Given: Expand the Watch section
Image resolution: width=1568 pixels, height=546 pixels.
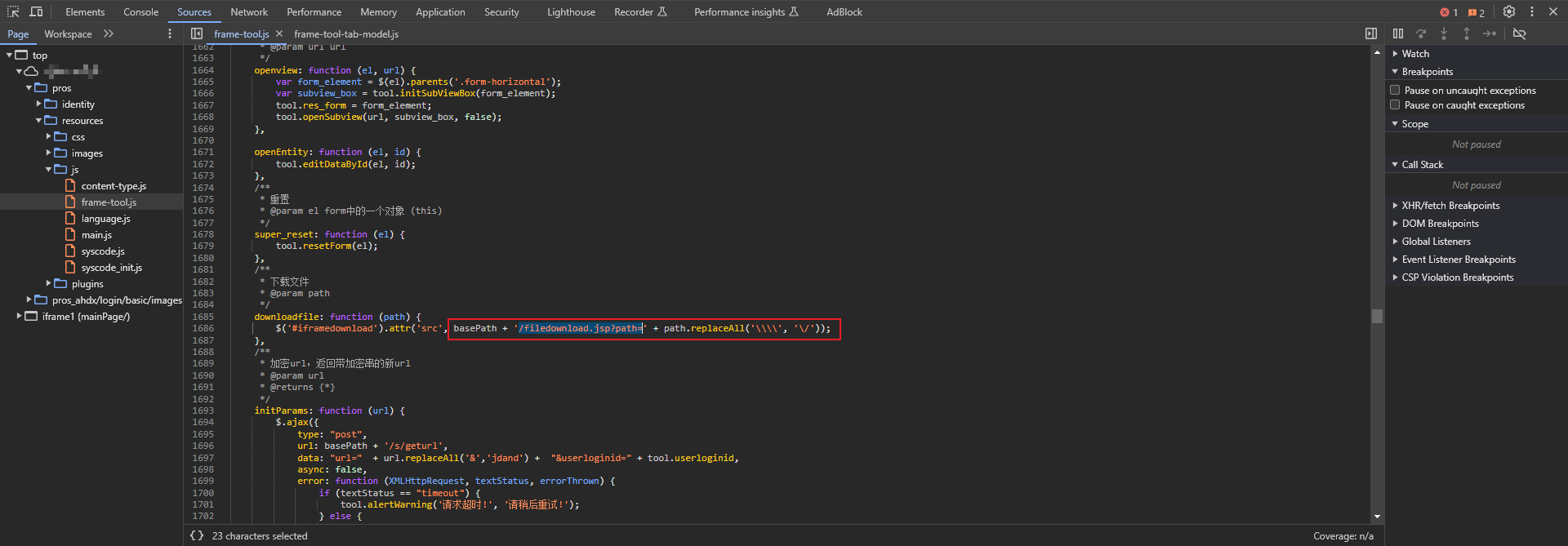Looking at the screenshot, I should 1415,54.
